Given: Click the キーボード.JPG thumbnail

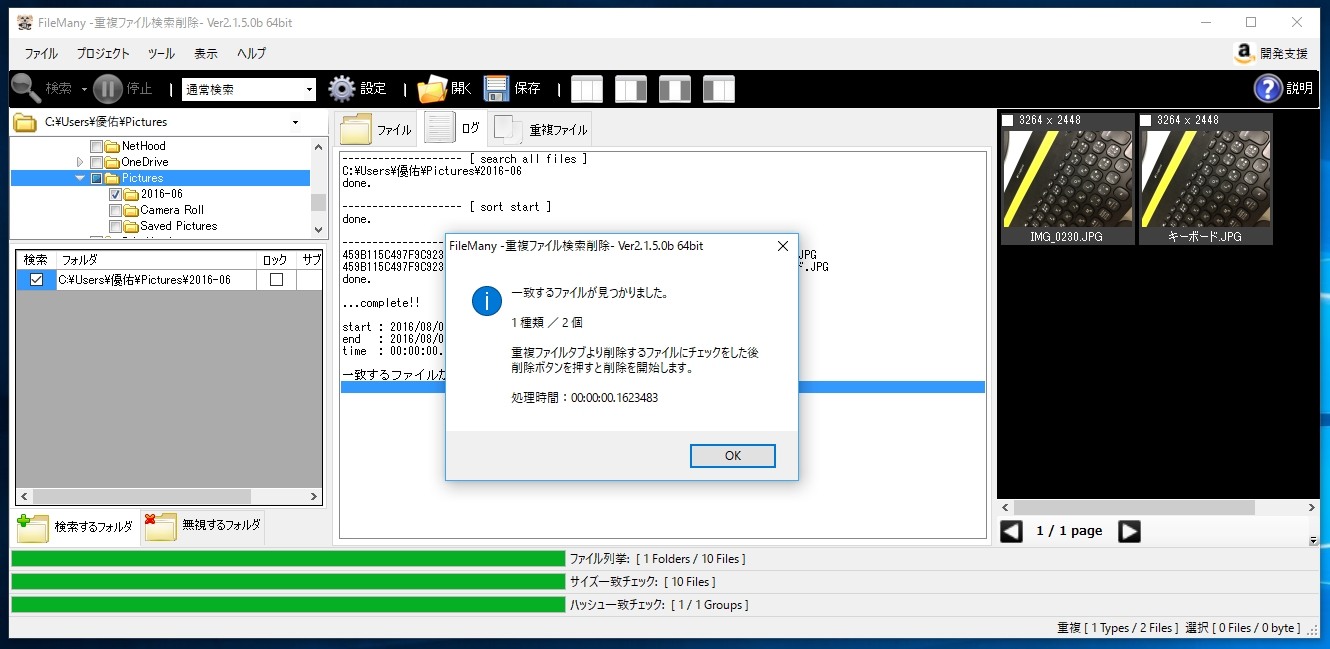Looking at the screenshot, I should (1206, 179).
